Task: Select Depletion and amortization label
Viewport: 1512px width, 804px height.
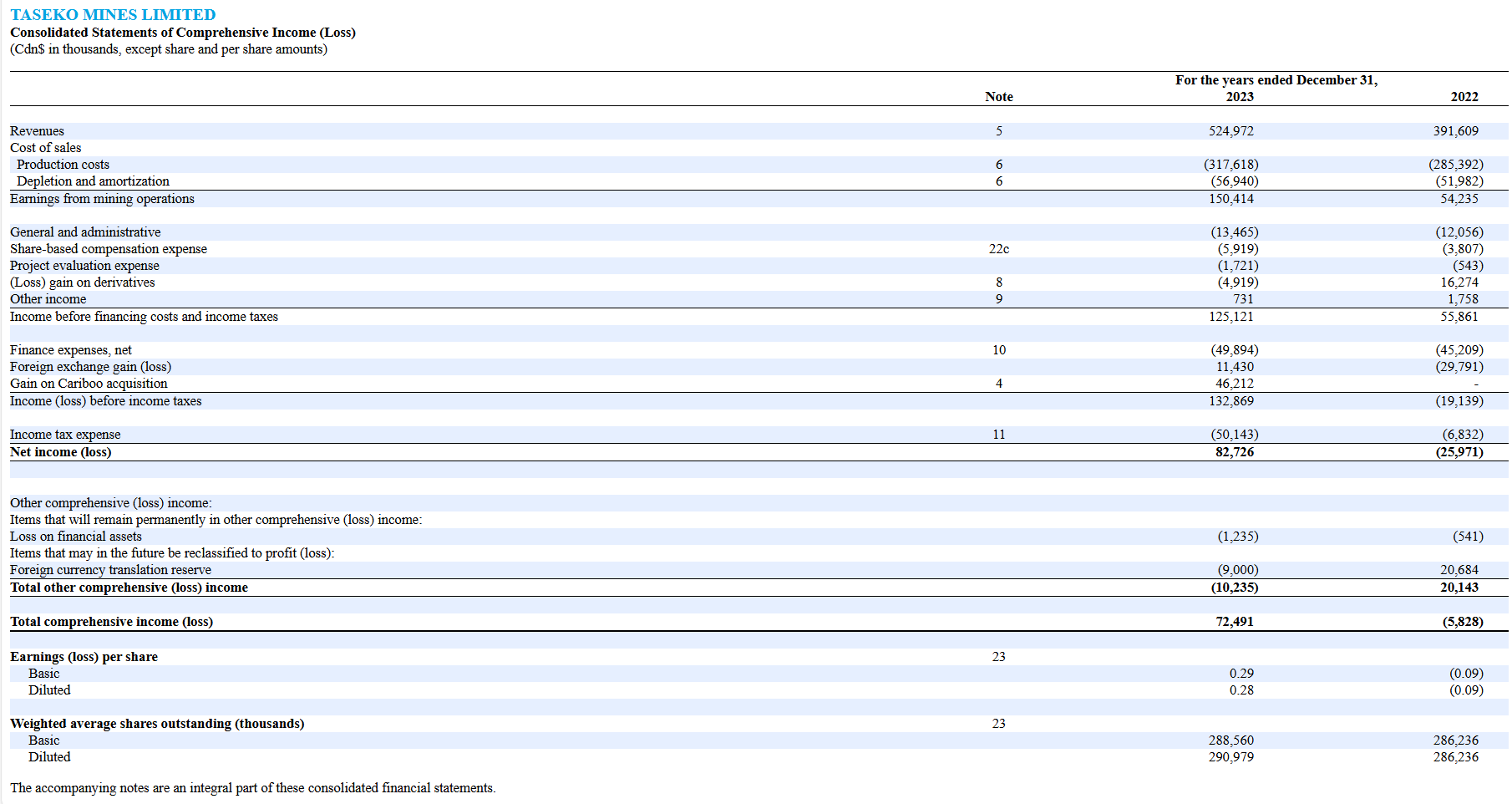Action: coord(93,181)
